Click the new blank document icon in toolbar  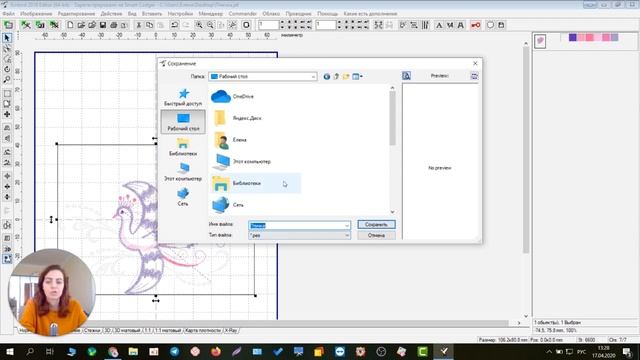[x=70, y=25]
